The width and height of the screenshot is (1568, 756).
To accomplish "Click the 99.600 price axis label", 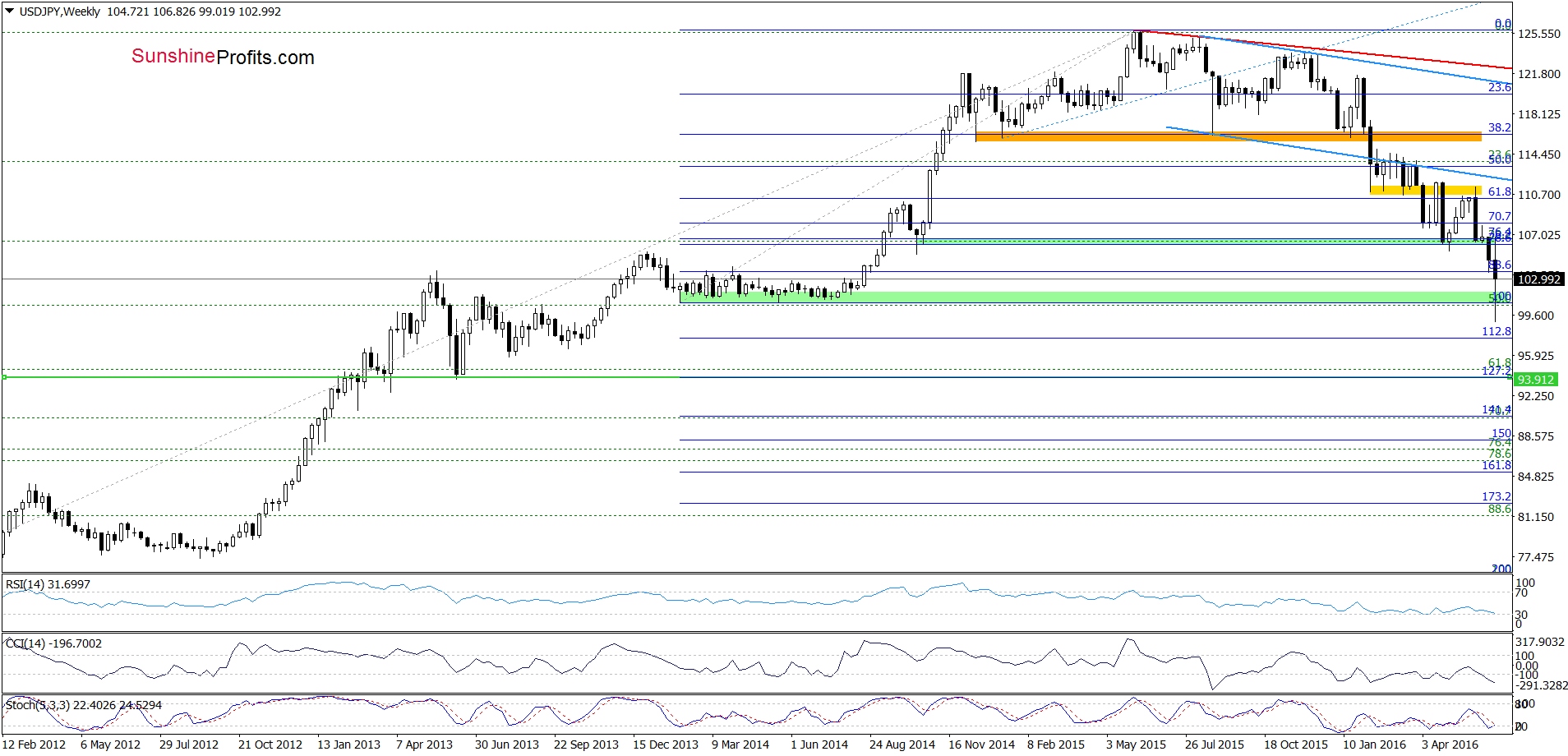I will [1536, 316].
